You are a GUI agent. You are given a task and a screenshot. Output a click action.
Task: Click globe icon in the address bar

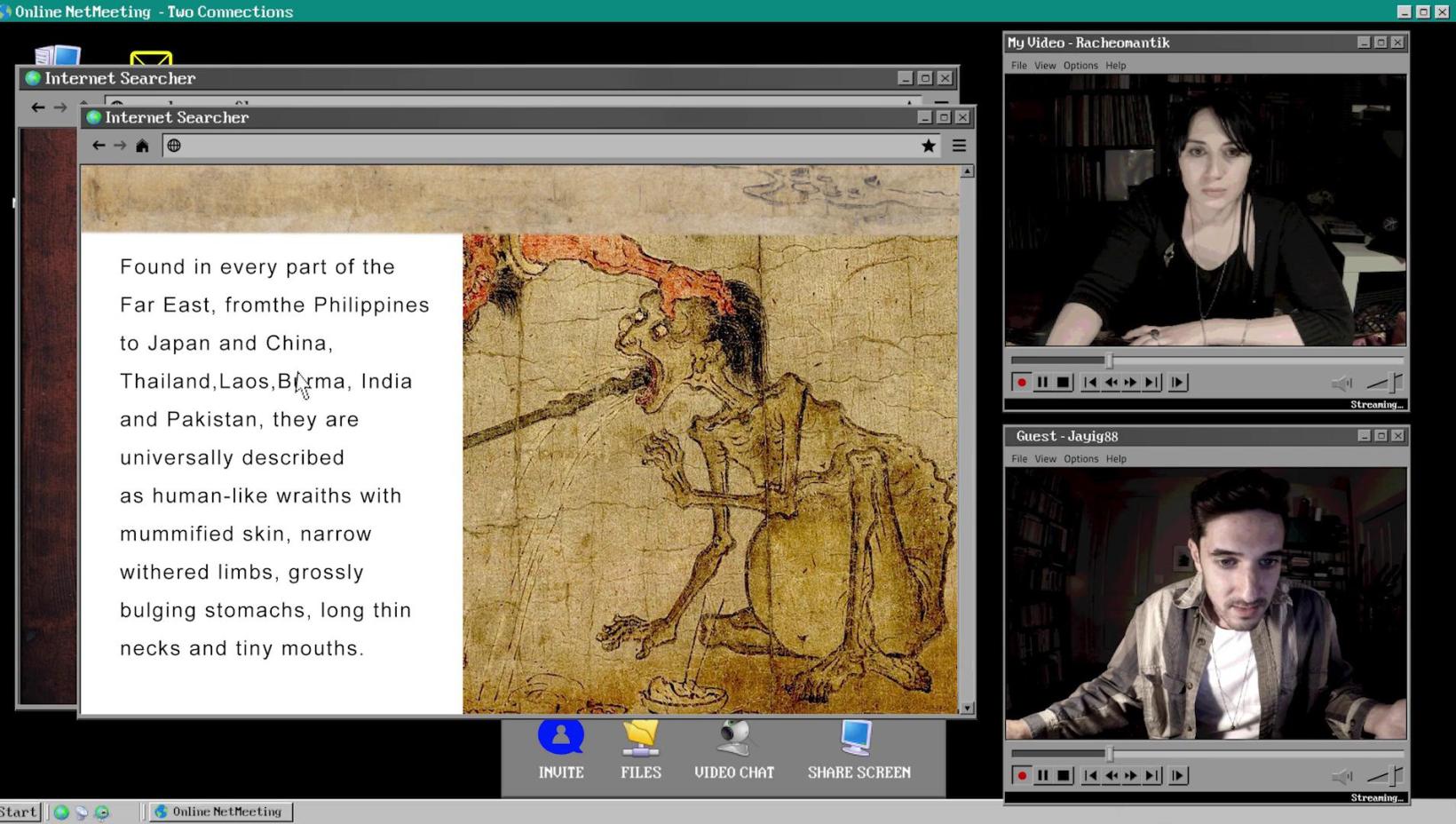coord(174,146)
